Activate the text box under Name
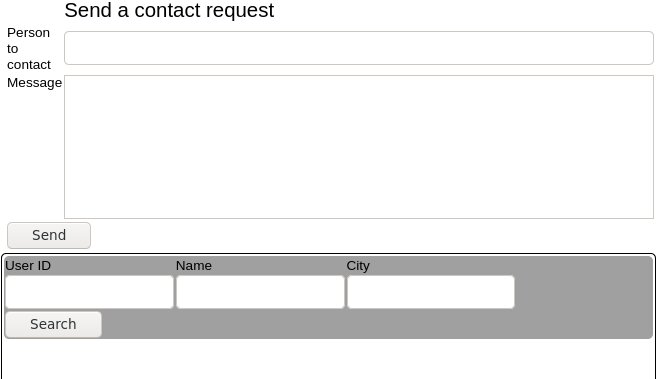Screen dimensions: 657x379 [260, 292]
